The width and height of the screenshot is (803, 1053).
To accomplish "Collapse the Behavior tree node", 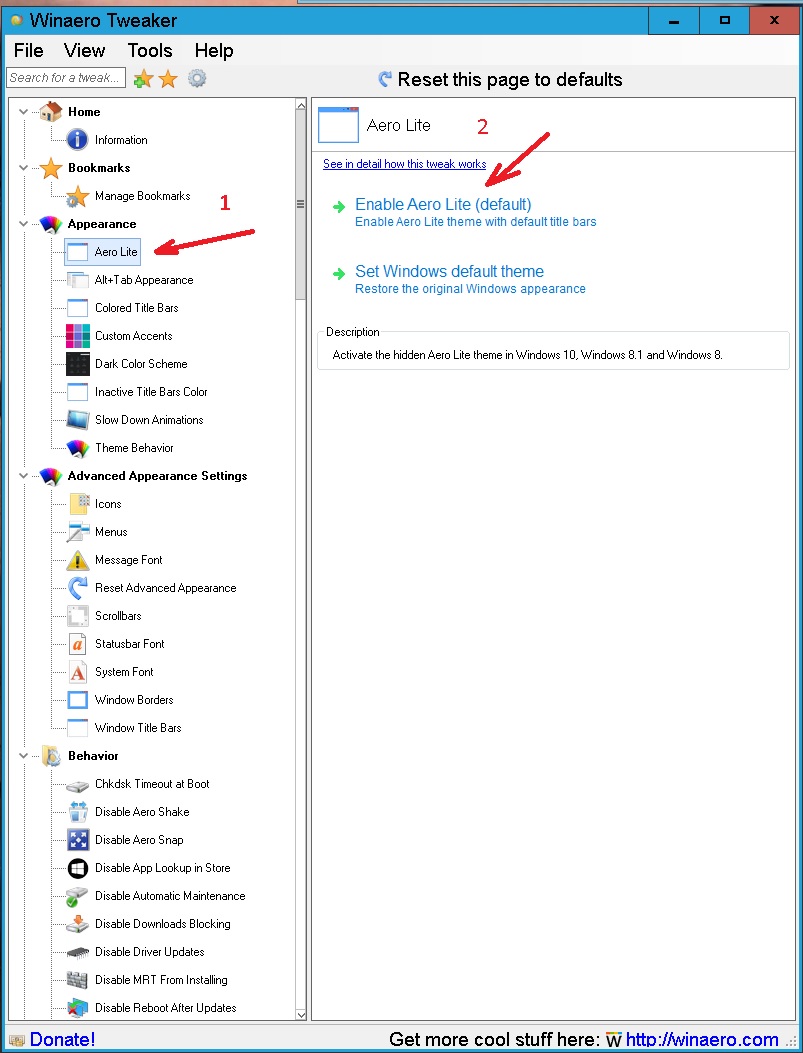I will [x=23, y=756].
